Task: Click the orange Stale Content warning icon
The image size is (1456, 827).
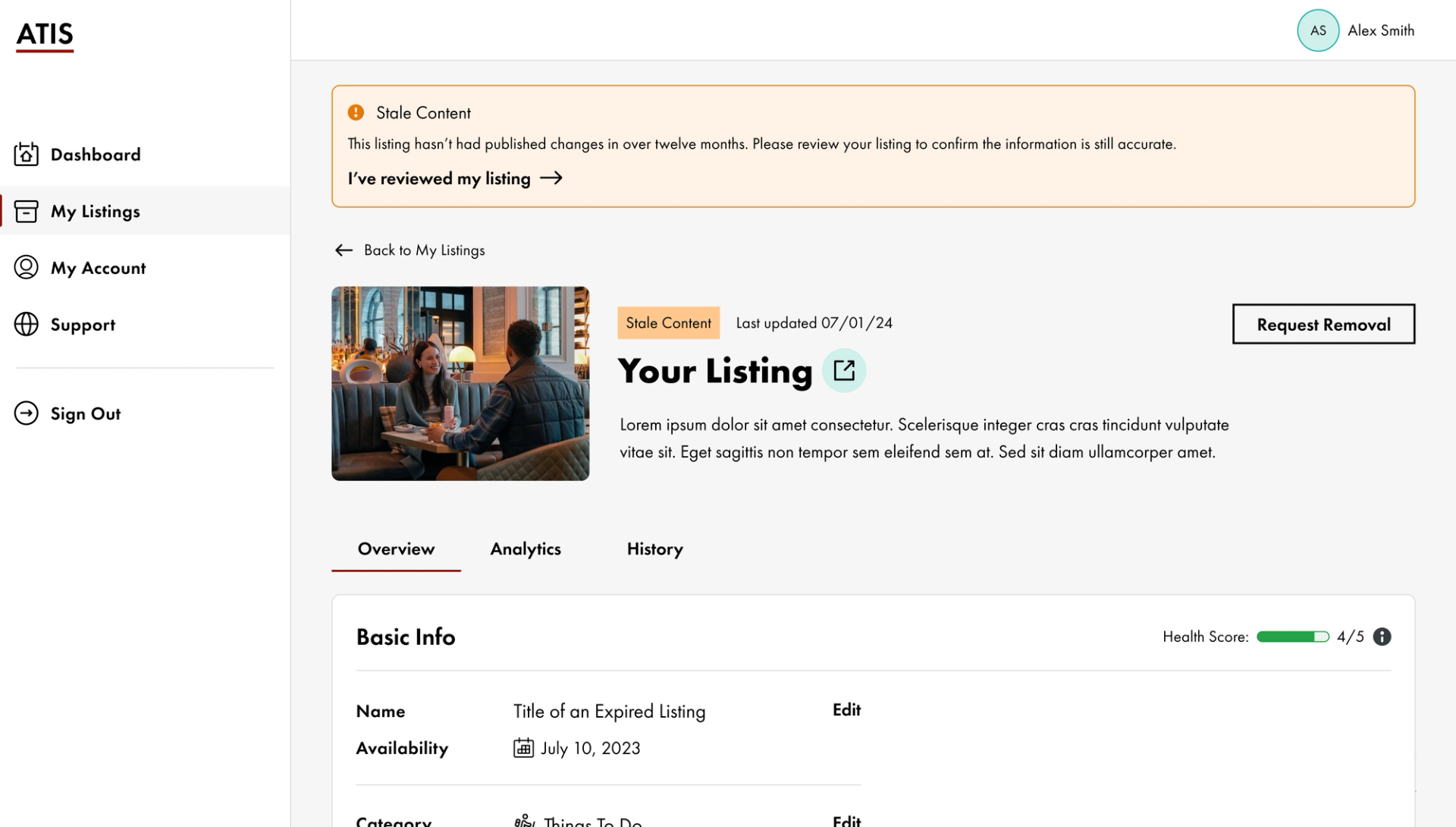Action: pyautogui.click(x=356, y=112)
